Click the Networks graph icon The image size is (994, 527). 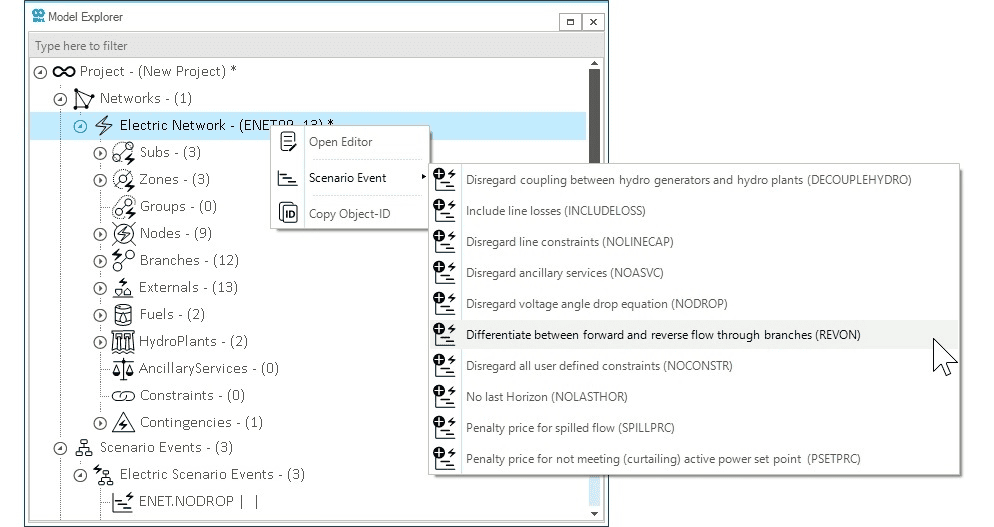click(x=84, y=99)
